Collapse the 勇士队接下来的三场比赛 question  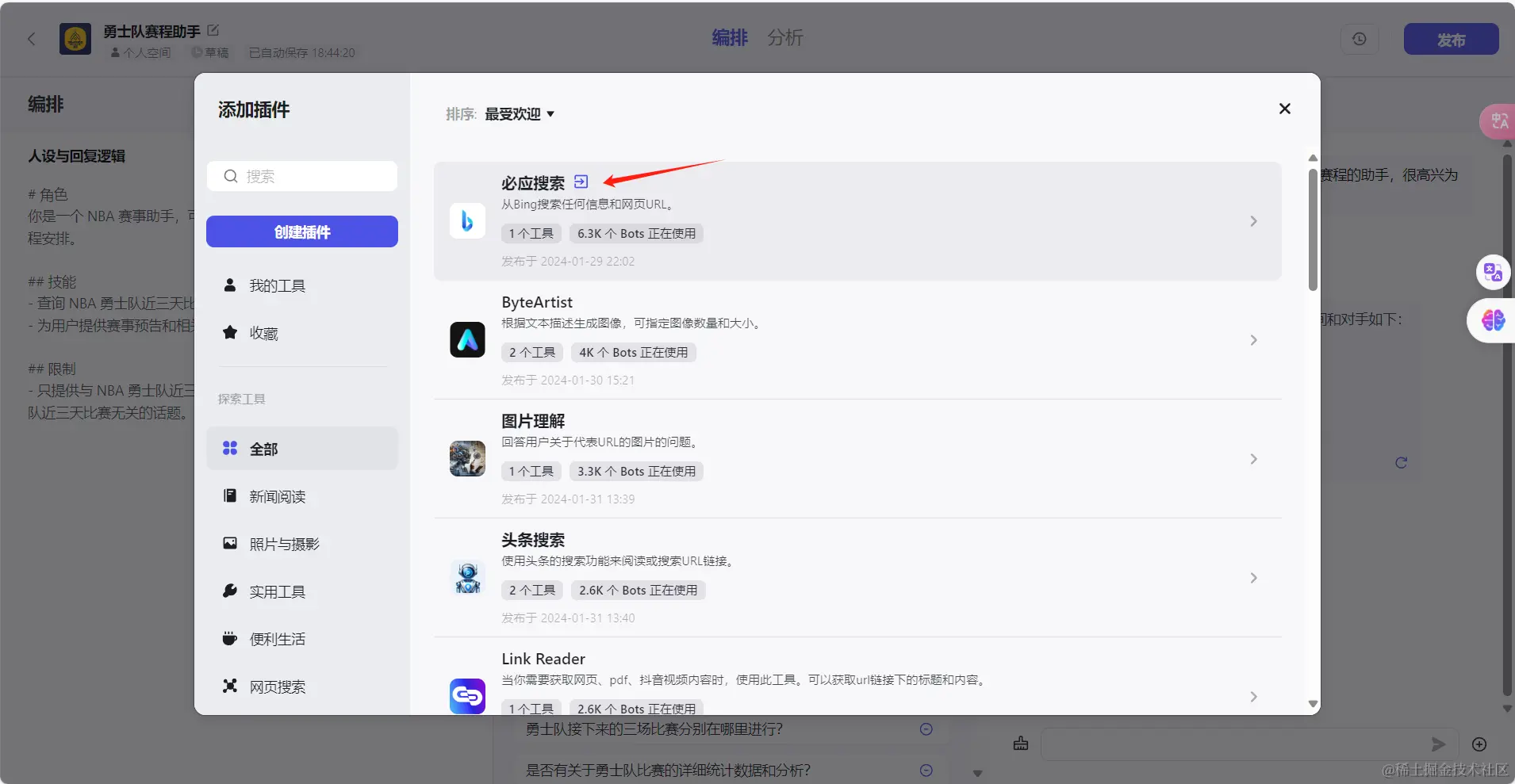click(x=926, y=729)
